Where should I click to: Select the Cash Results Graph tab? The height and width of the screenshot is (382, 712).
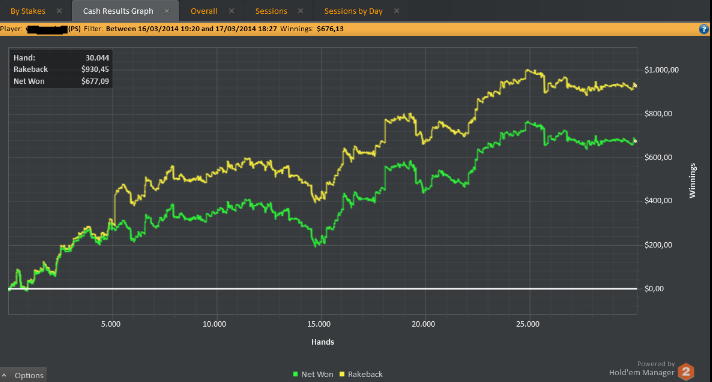(x=118, y=11)
